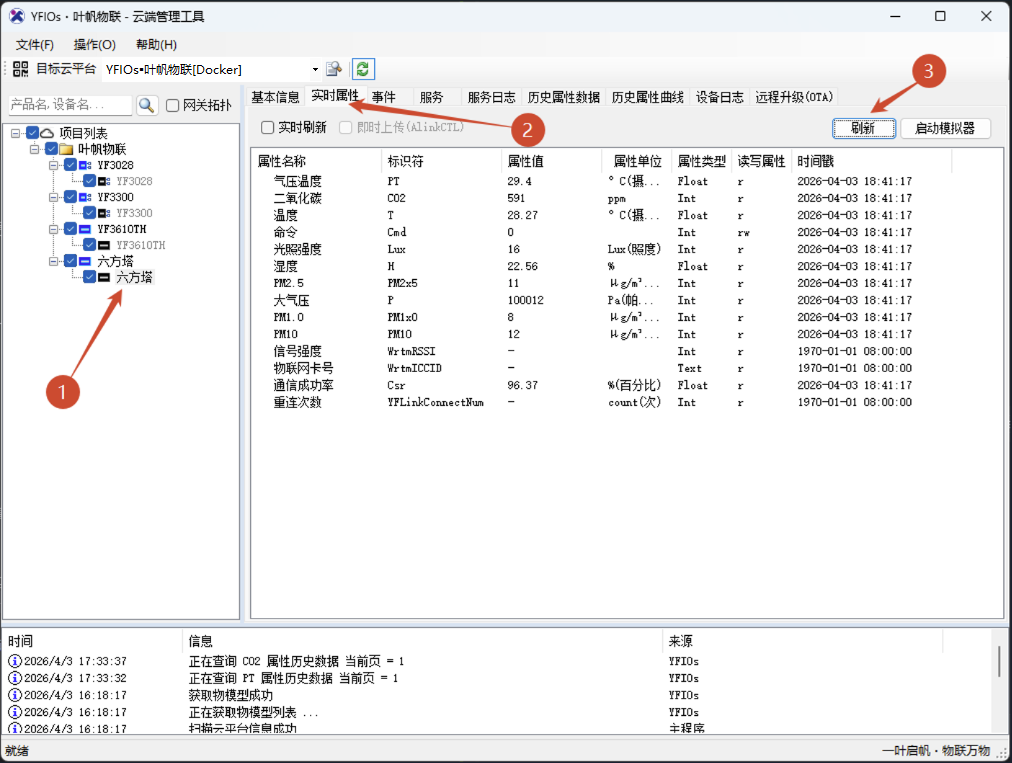Click the 启动模拟器 button
Viewport: 1012px width, 763px height.
944,128
